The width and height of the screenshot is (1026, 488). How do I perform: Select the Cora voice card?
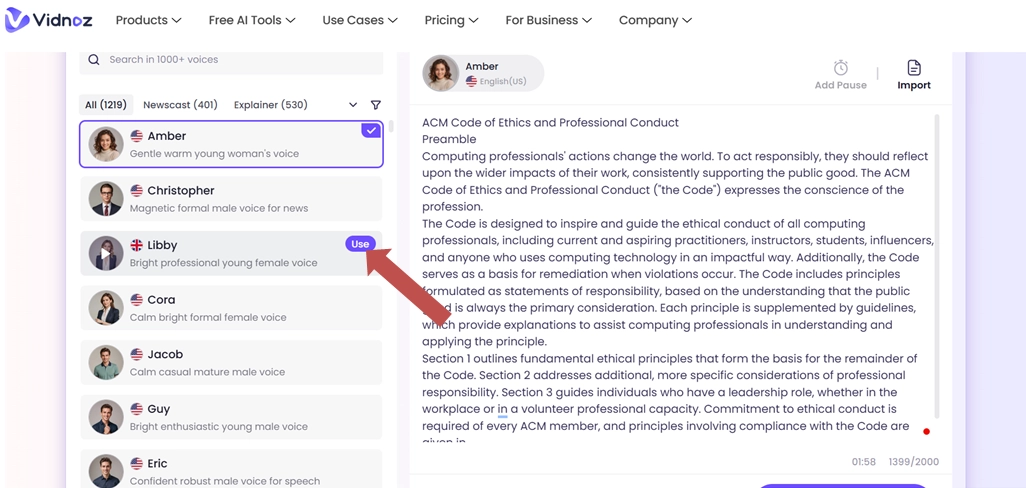231,308
